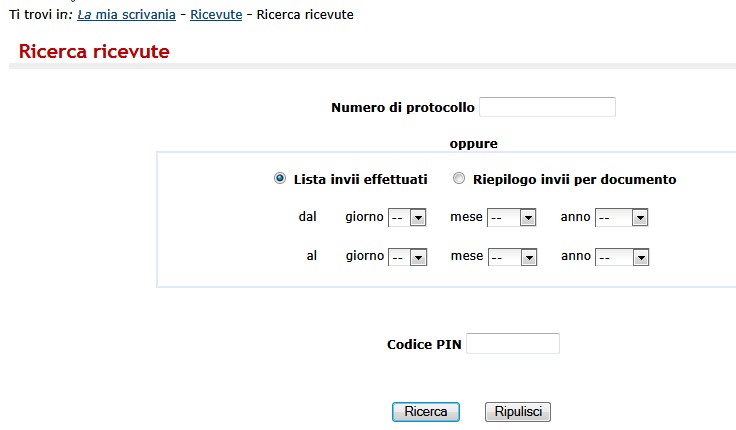Image resolution: width=736 pixels, height=430 pixels.
Task: Open the 'dal' giorno dropdown
Action: pos(407,217)
